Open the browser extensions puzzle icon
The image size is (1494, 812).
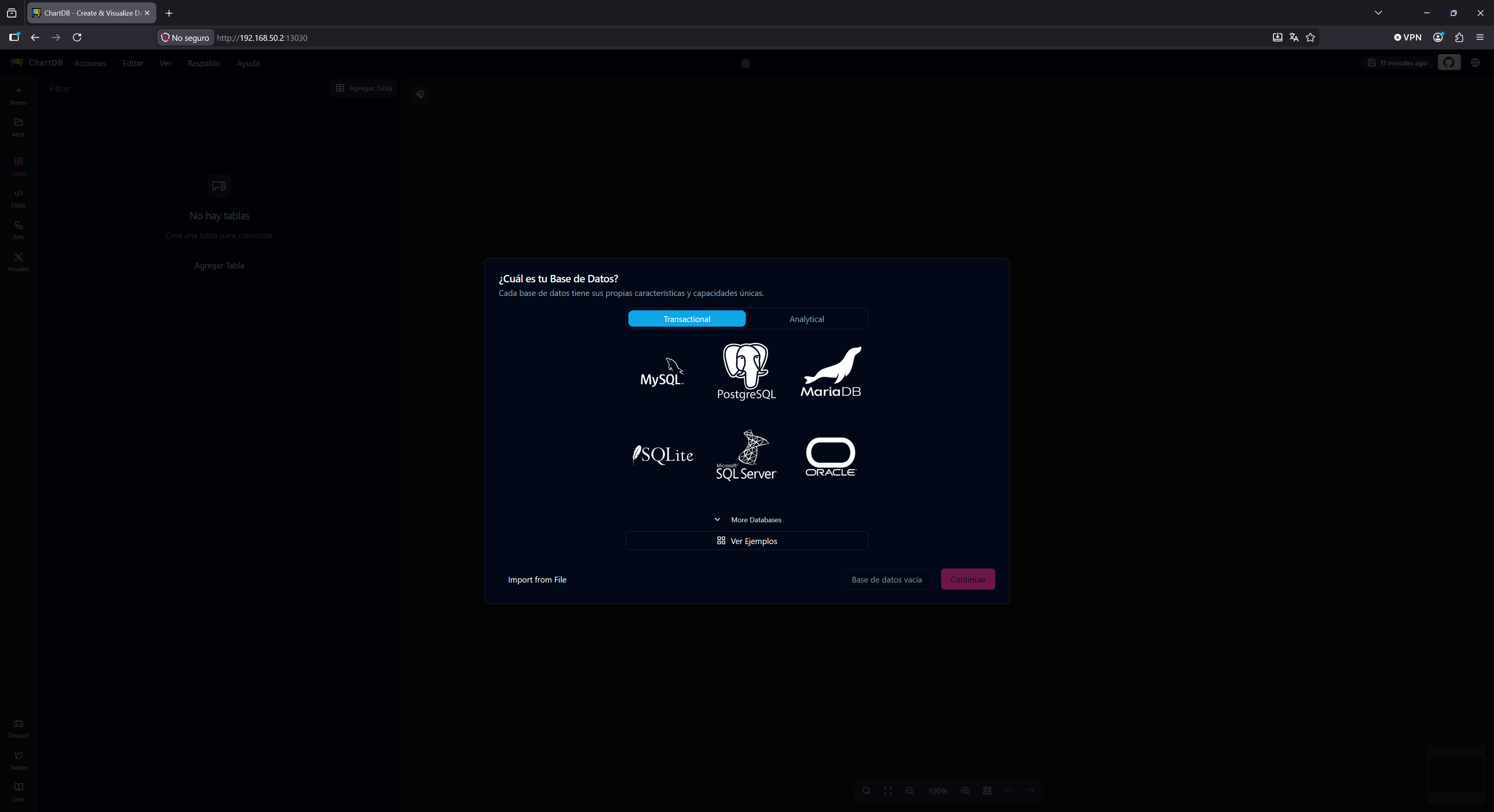[1459, 37]
